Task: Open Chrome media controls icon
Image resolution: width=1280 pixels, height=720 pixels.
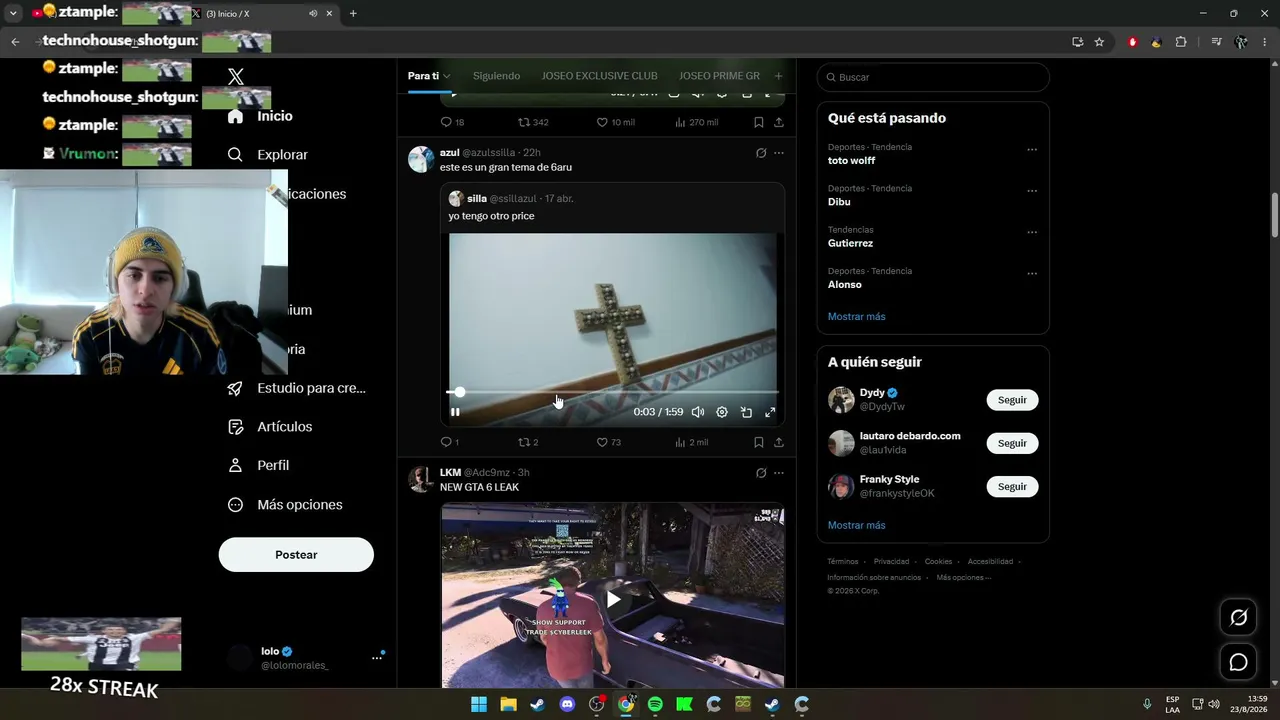Action: click(x=1216, y=42)
